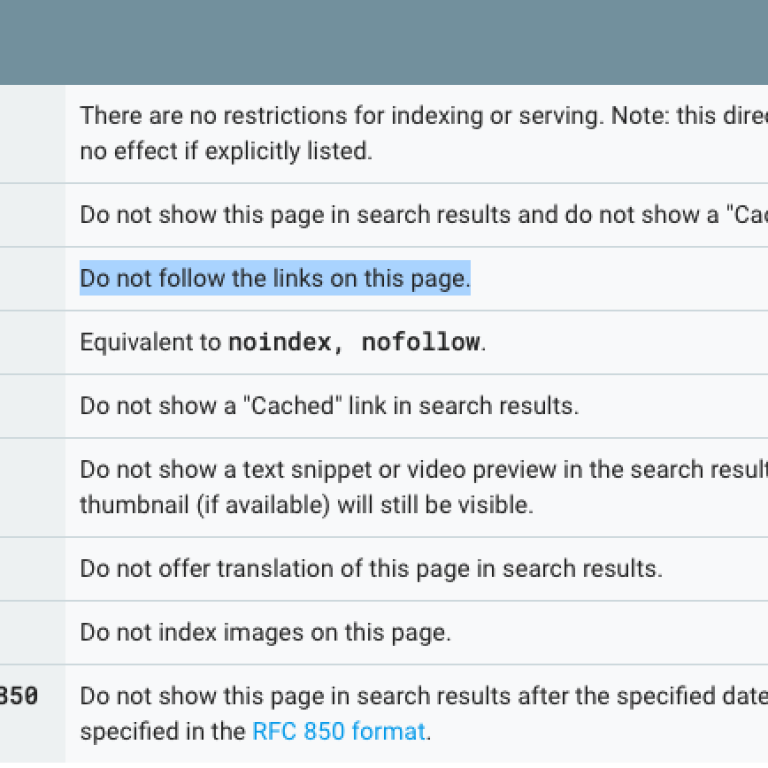This screenshot has height=768, width=768.
Task: Open the RFC 850 format link
Action: (x=339, y=731)
